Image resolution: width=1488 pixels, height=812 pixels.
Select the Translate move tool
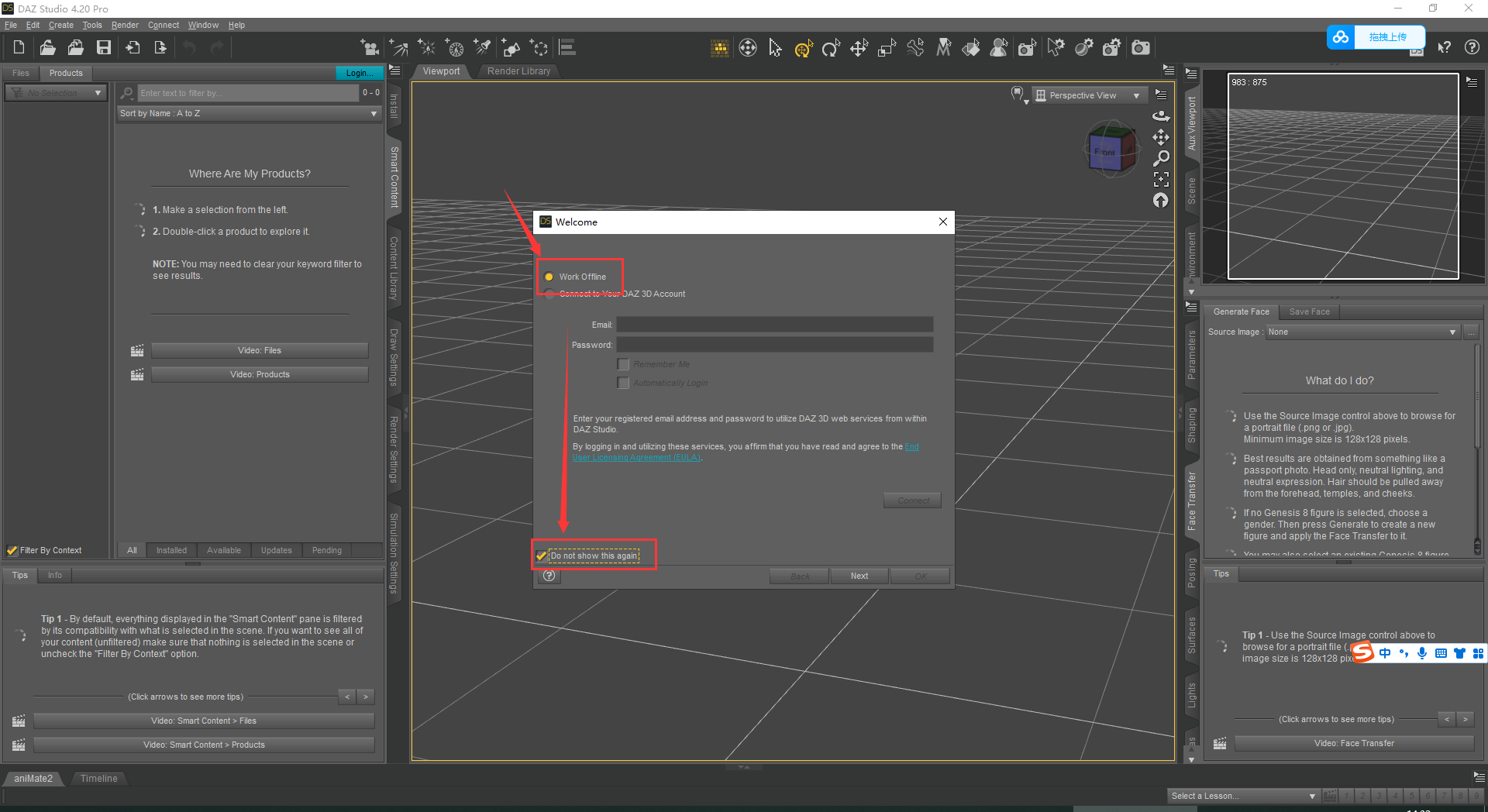859,49
